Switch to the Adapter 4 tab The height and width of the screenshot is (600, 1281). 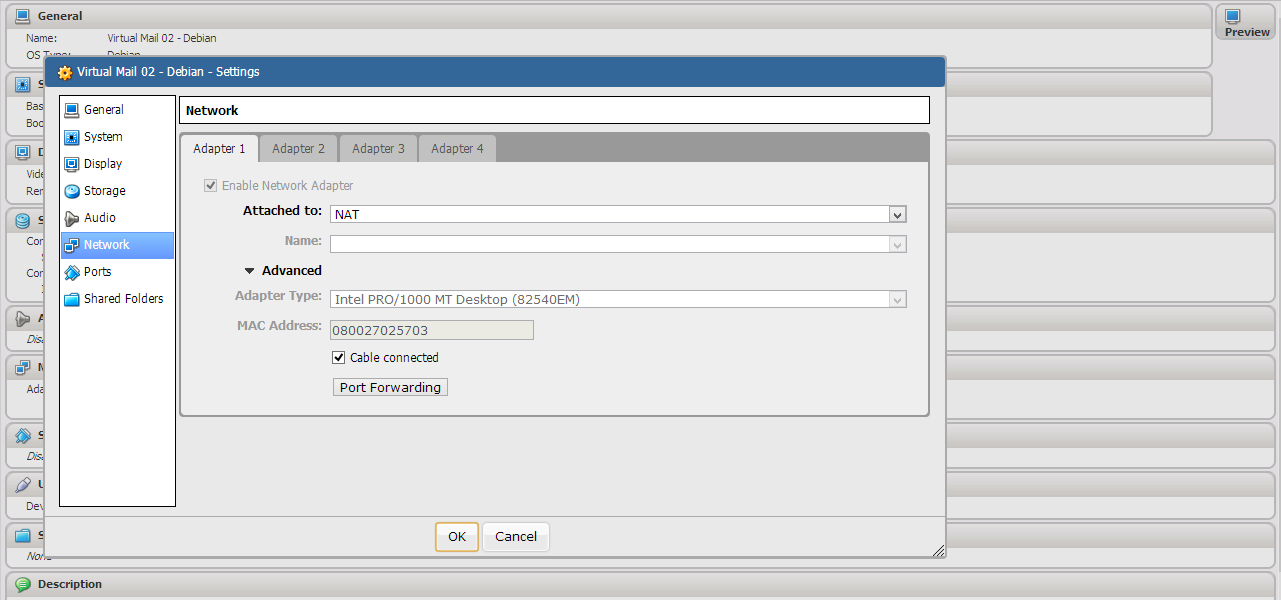457,149
